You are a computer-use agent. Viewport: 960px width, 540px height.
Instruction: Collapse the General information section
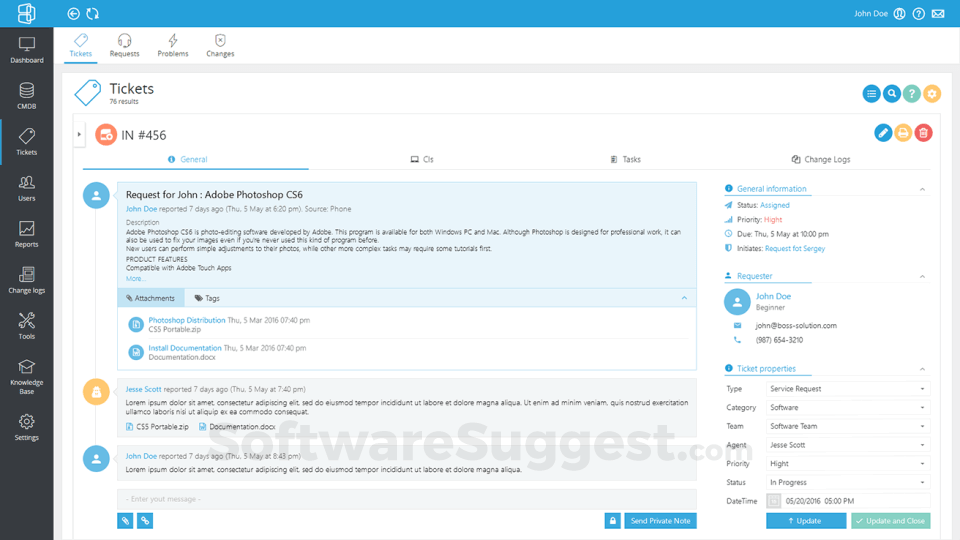[x=922, y=189]
